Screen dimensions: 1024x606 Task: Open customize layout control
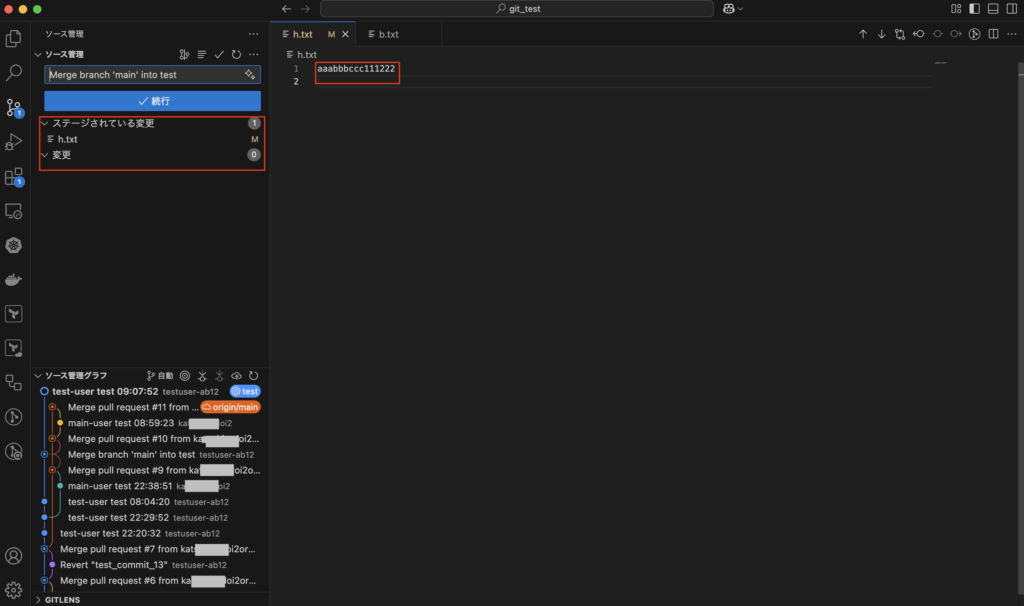(x=956, y=8)
